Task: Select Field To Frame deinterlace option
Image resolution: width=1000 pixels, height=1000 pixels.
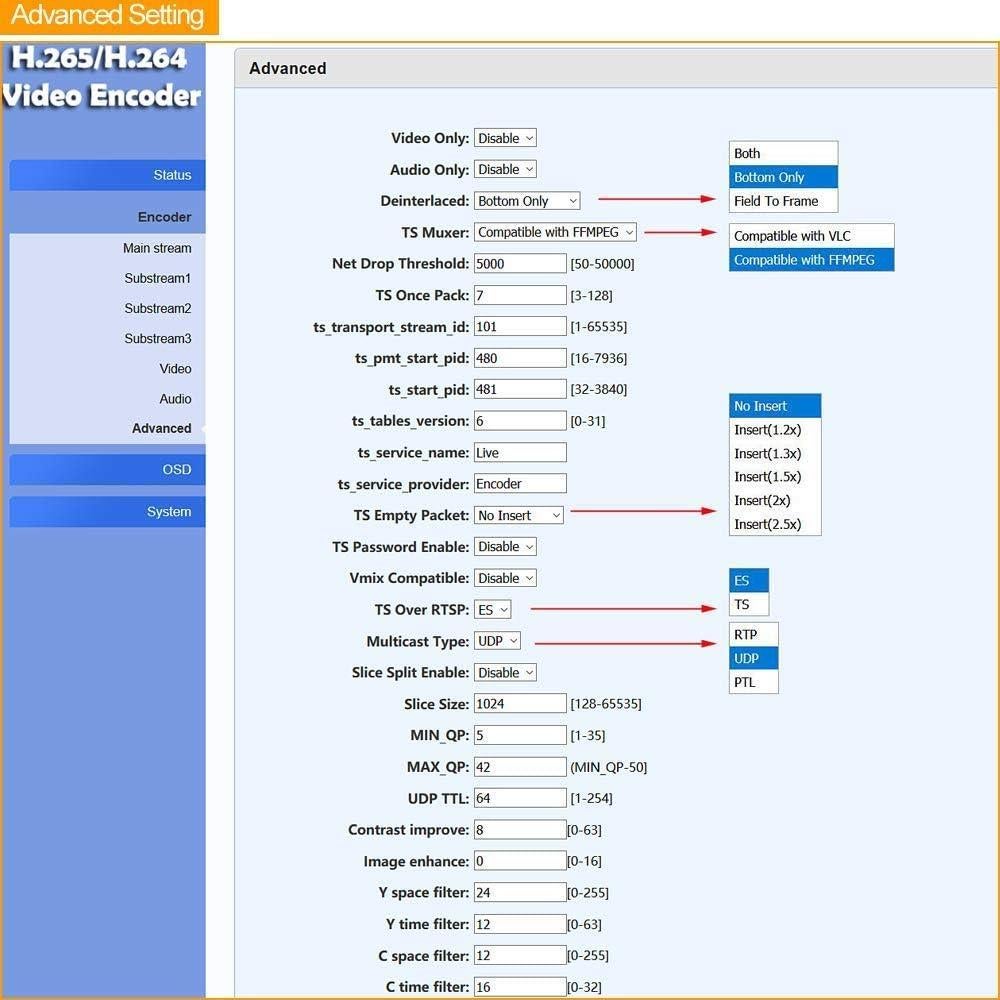Action: tap(781, 200)
